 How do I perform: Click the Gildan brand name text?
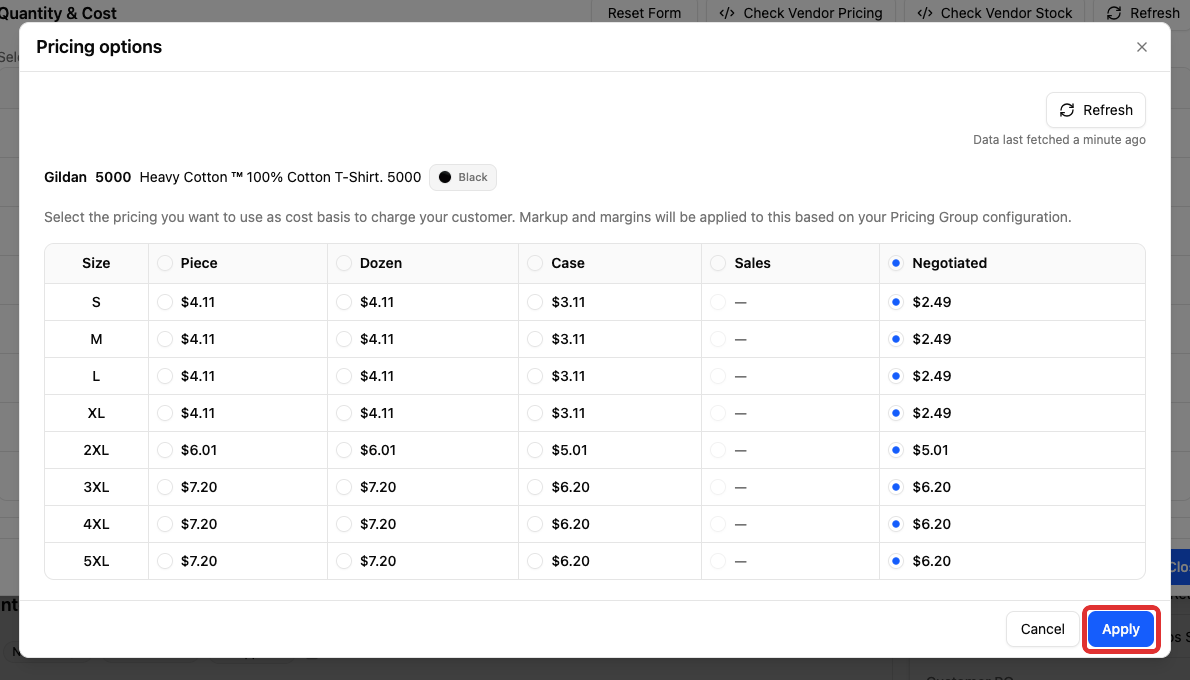(65, 177)
